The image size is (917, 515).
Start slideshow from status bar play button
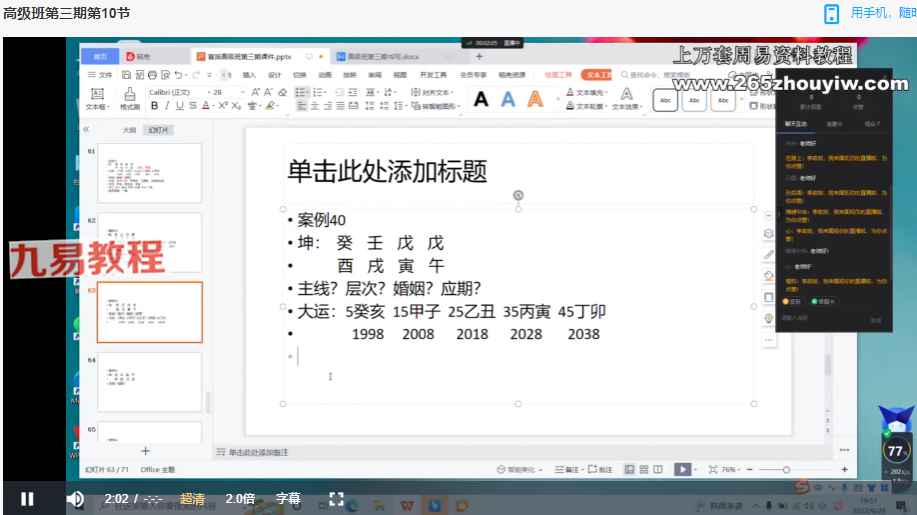click(682, 469)
